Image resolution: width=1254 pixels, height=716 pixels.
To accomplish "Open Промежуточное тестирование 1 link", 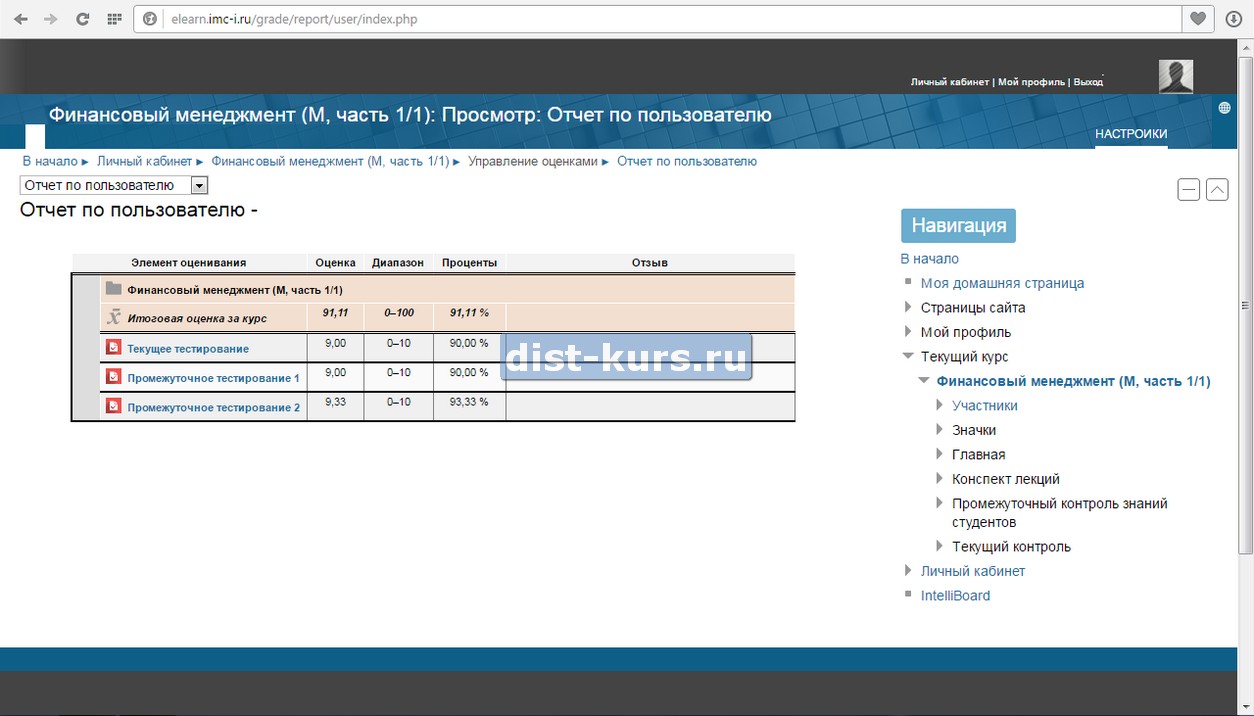I will 214,378.
